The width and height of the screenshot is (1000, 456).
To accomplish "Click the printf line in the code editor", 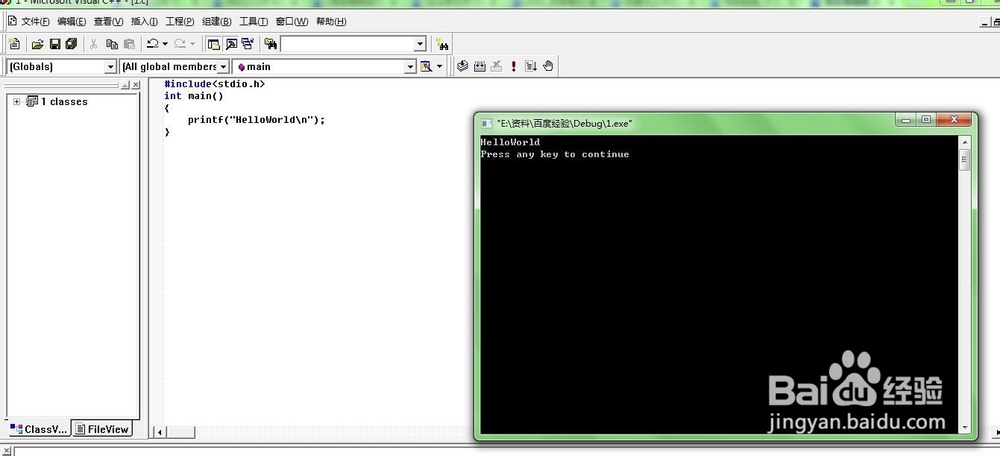I will coord(256,119).
